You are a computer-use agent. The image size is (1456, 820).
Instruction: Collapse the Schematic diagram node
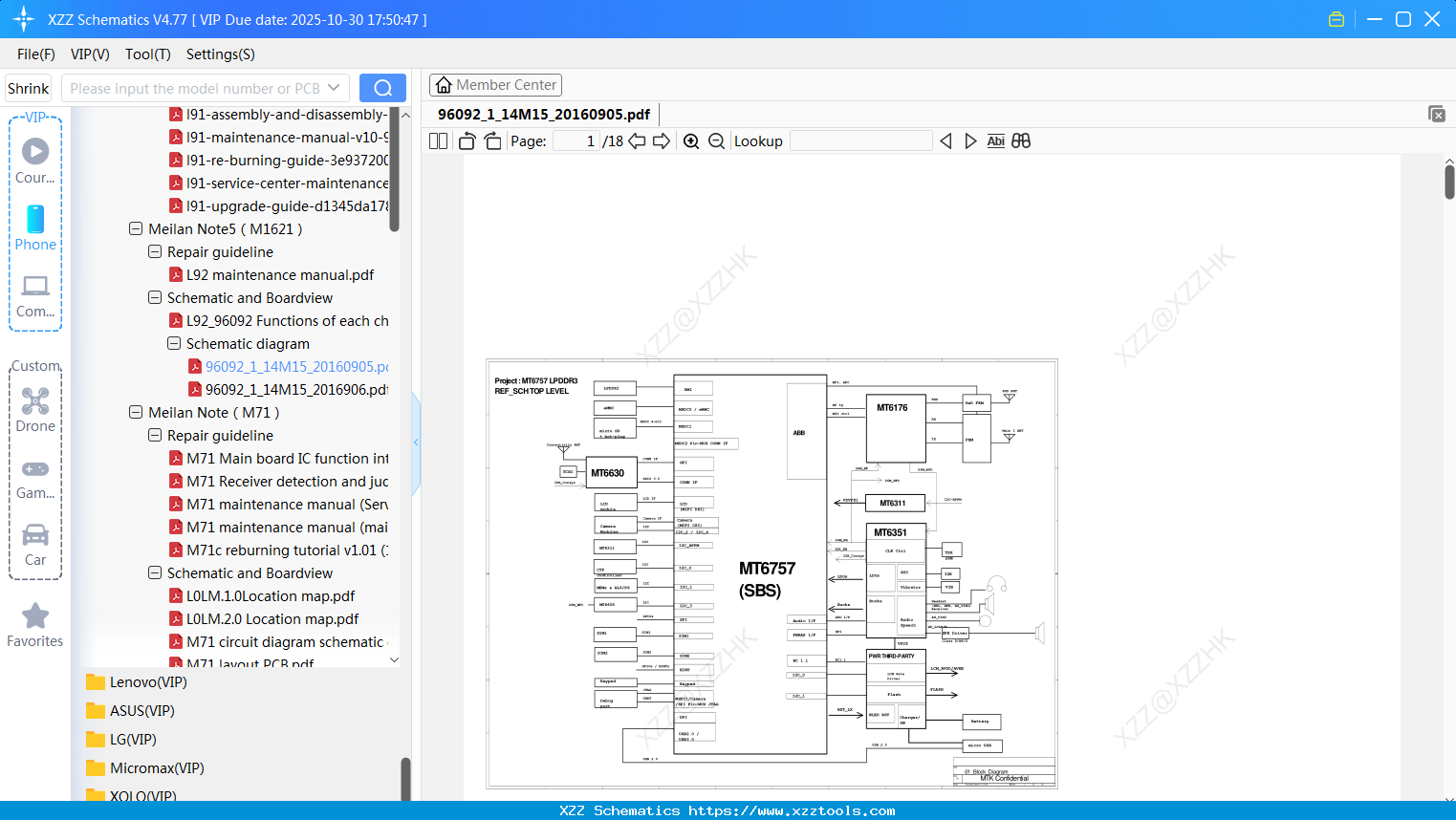pos(174,344)
